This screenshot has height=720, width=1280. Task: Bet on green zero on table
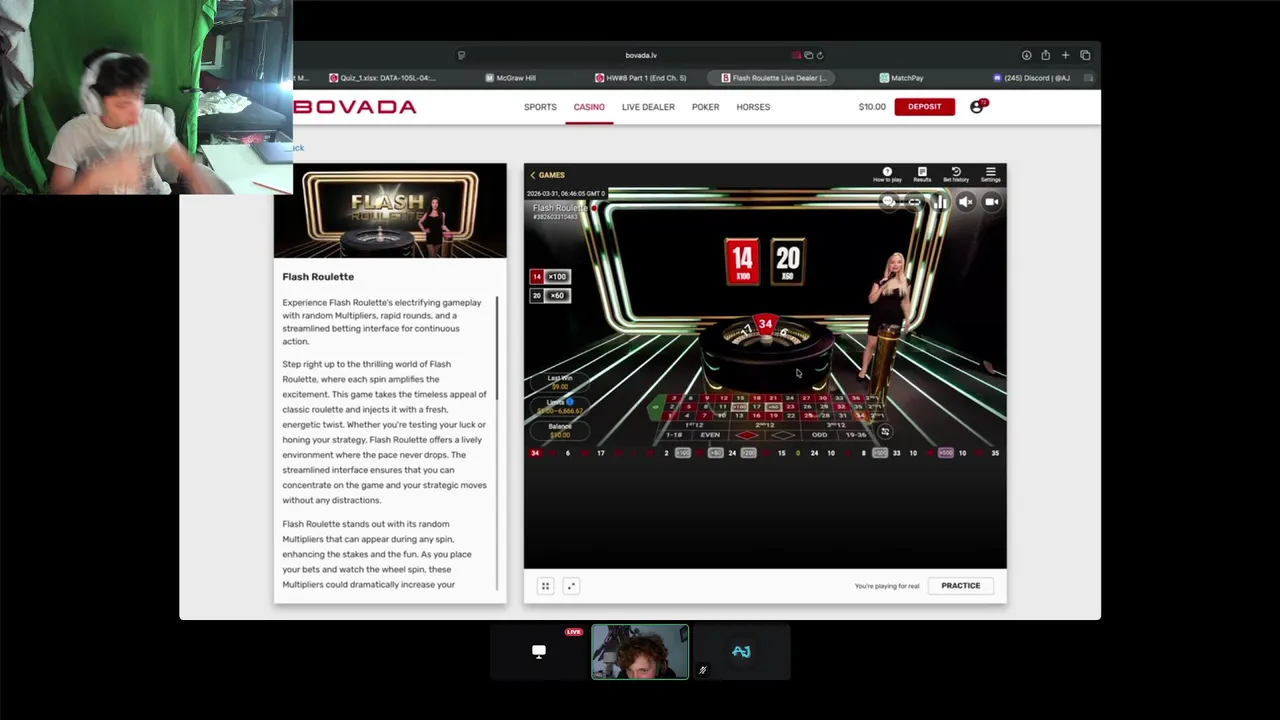point(656,407)
